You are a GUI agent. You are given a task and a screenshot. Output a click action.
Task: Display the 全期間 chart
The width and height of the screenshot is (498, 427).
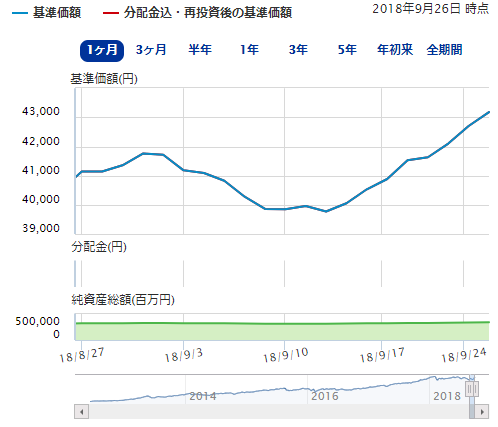(444, 50)
